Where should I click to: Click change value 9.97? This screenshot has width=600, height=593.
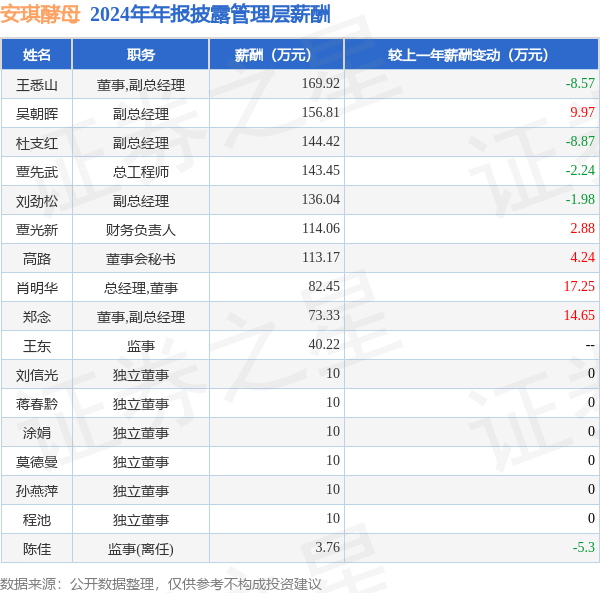click(x=582, y=112)
